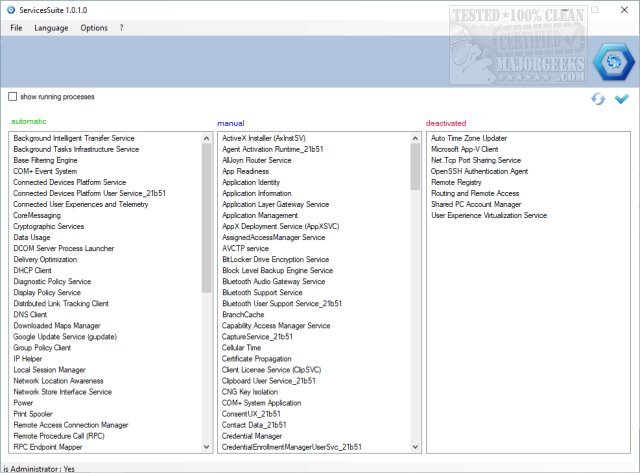
Task: Click the ServicesSuite hexagon gear logo
Action: (x=613, y=62)
